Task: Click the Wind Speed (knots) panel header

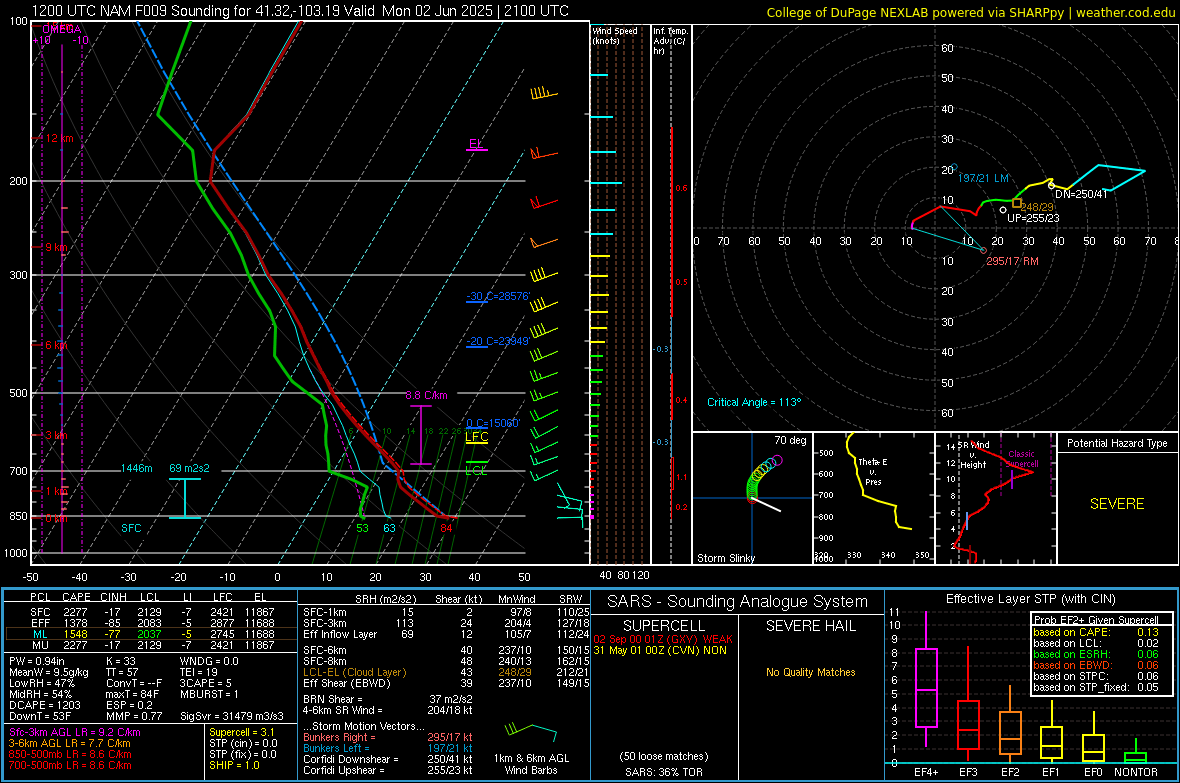Action: coord(615,35)
